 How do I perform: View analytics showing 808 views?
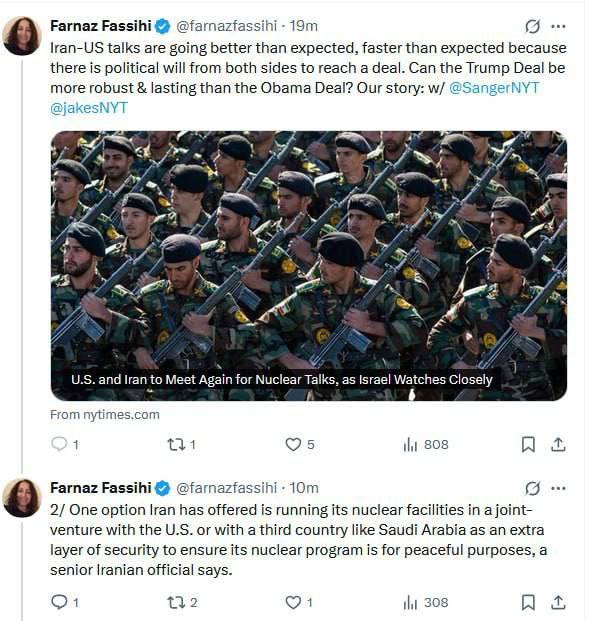(x=410, y=445)
